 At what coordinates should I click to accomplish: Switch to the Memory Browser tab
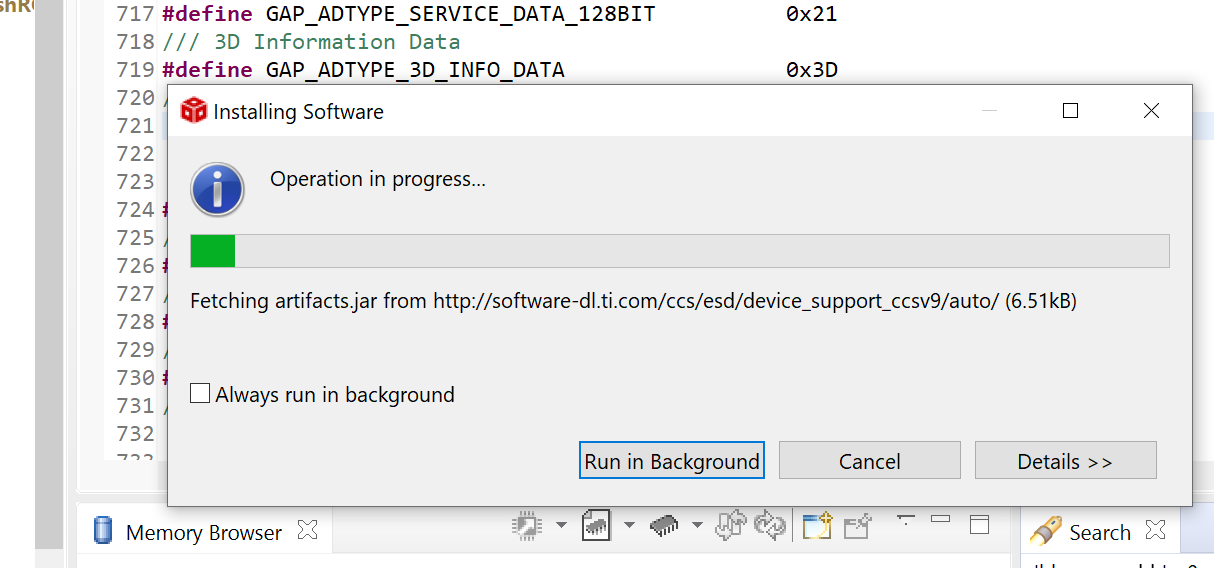point(203,533)
